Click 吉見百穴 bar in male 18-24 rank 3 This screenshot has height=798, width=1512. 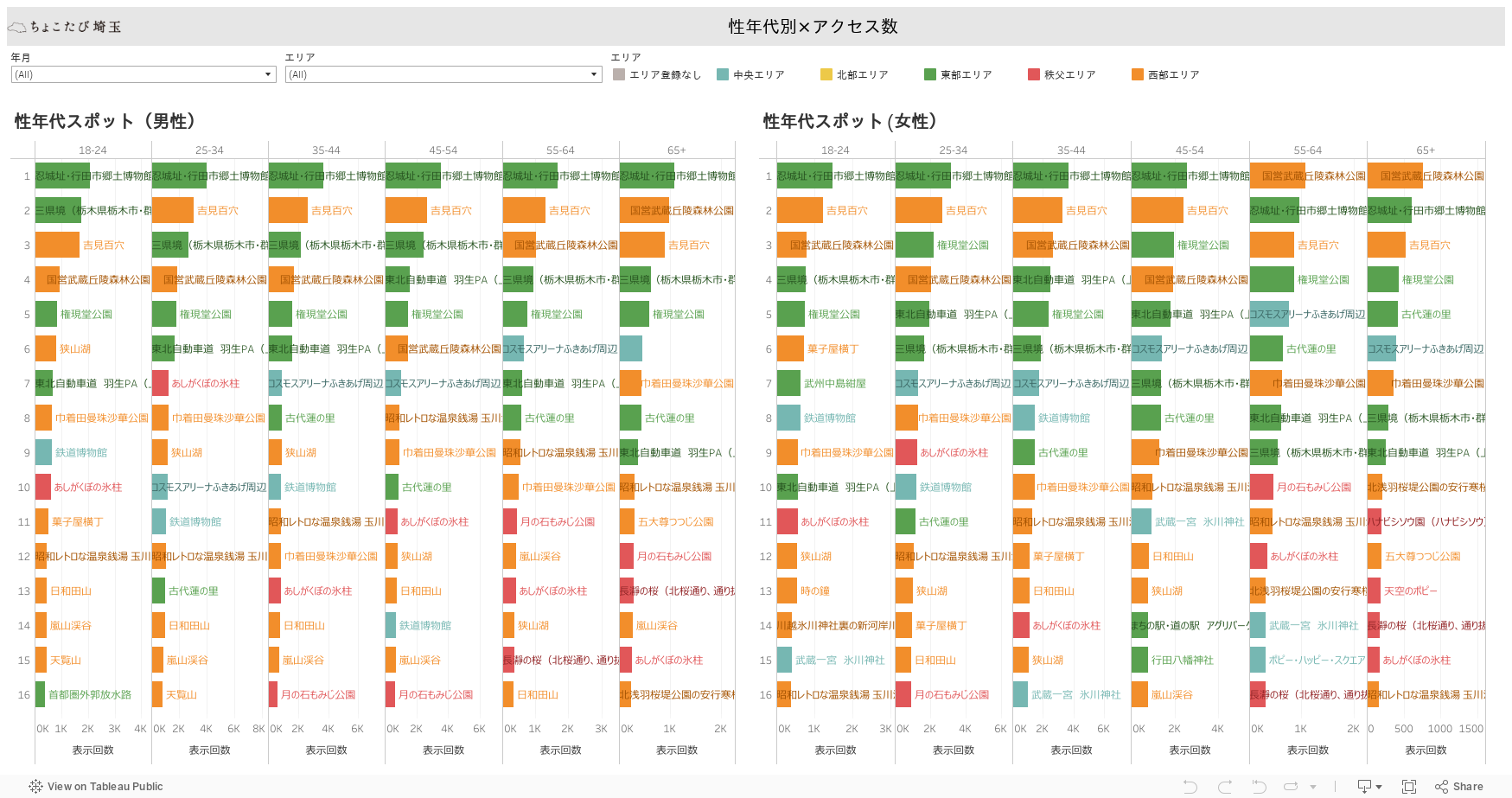pyautogui.click(x=57, y=245)
